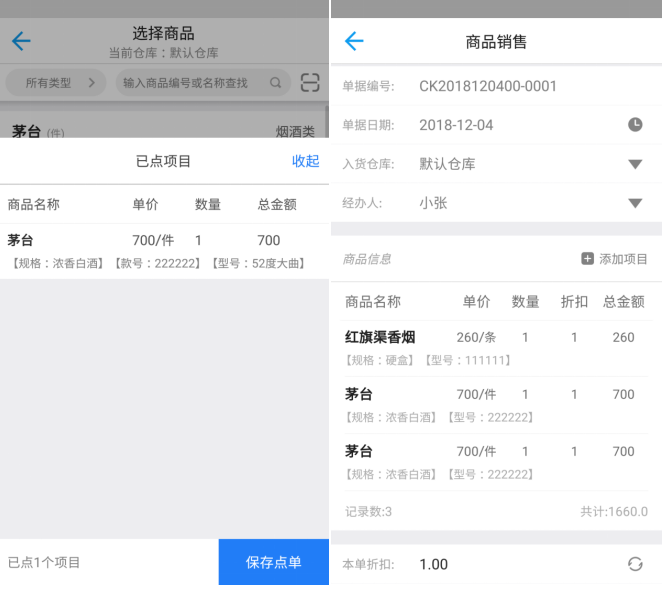Select 默认仓库 in the warehouse field
Viewport: 664px width, 595px height.
pos(447,164)
